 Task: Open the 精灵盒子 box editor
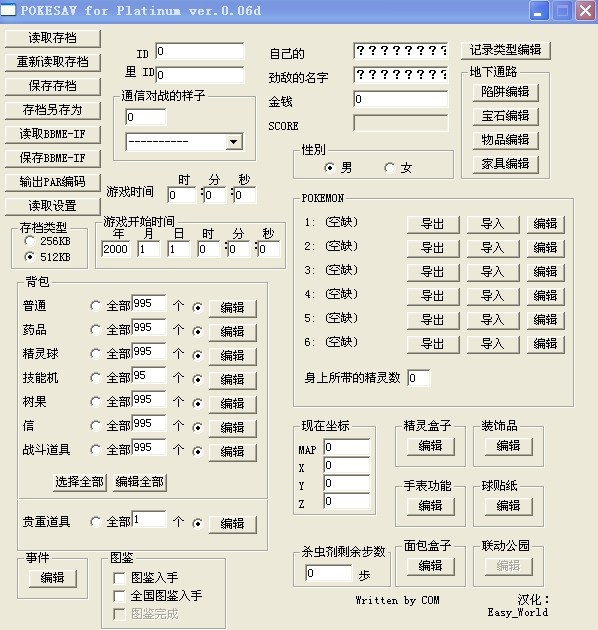click(431, 446)
